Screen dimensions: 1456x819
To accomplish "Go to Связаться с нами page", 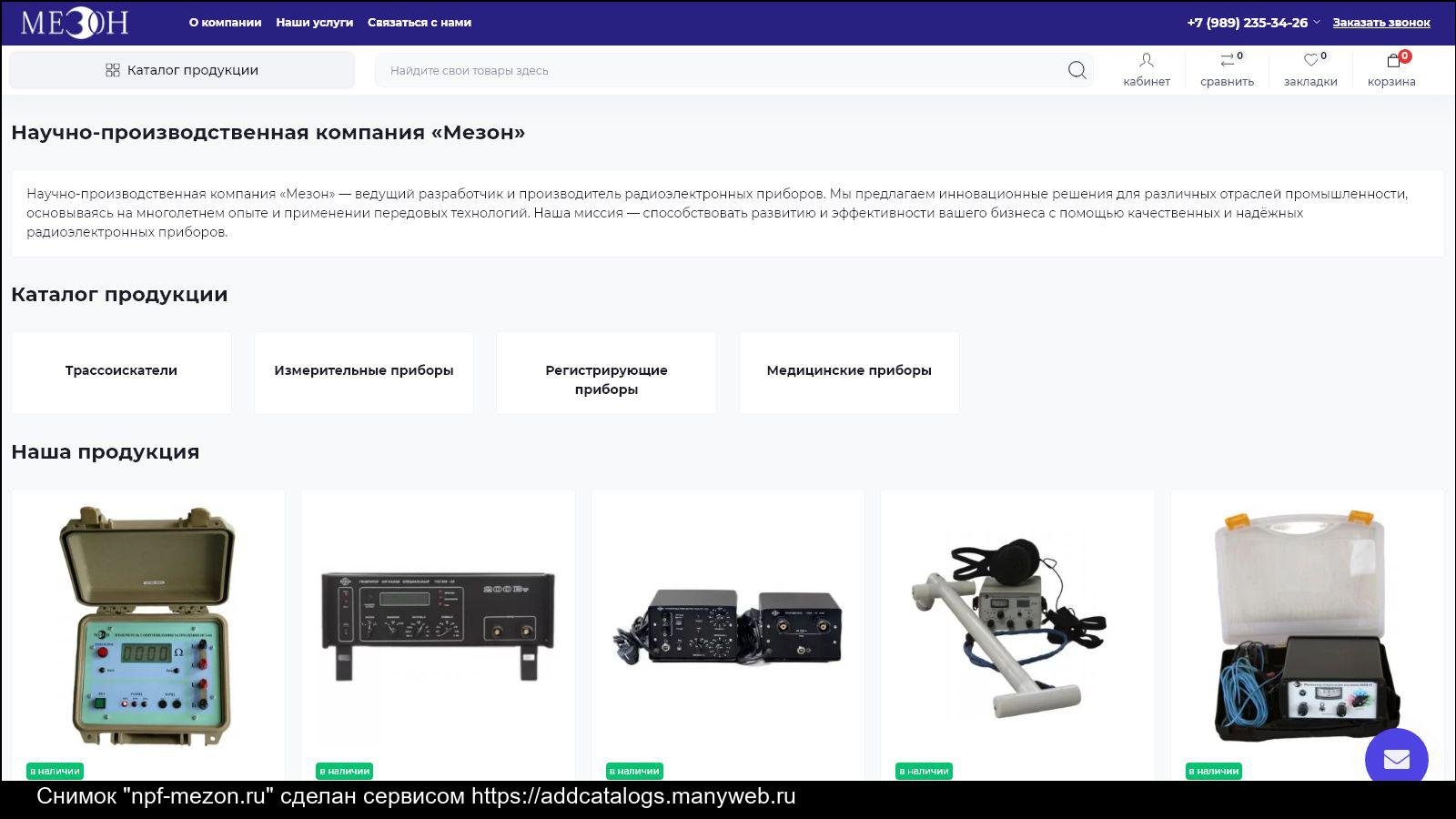I will click(420, 23).
